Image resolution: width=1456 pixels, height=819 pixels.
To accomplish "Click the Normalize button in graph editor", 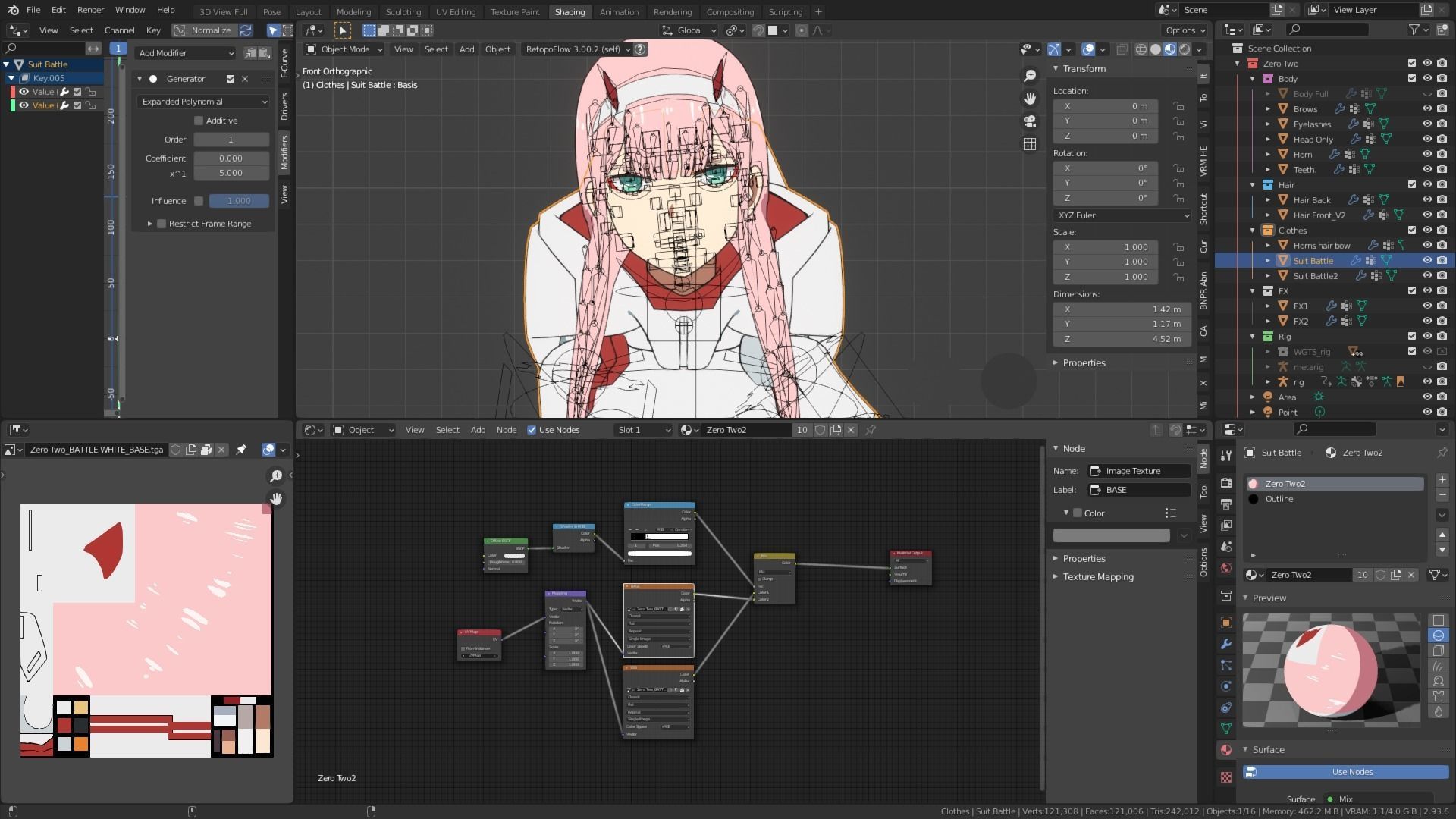I will (x=204, y=30).
